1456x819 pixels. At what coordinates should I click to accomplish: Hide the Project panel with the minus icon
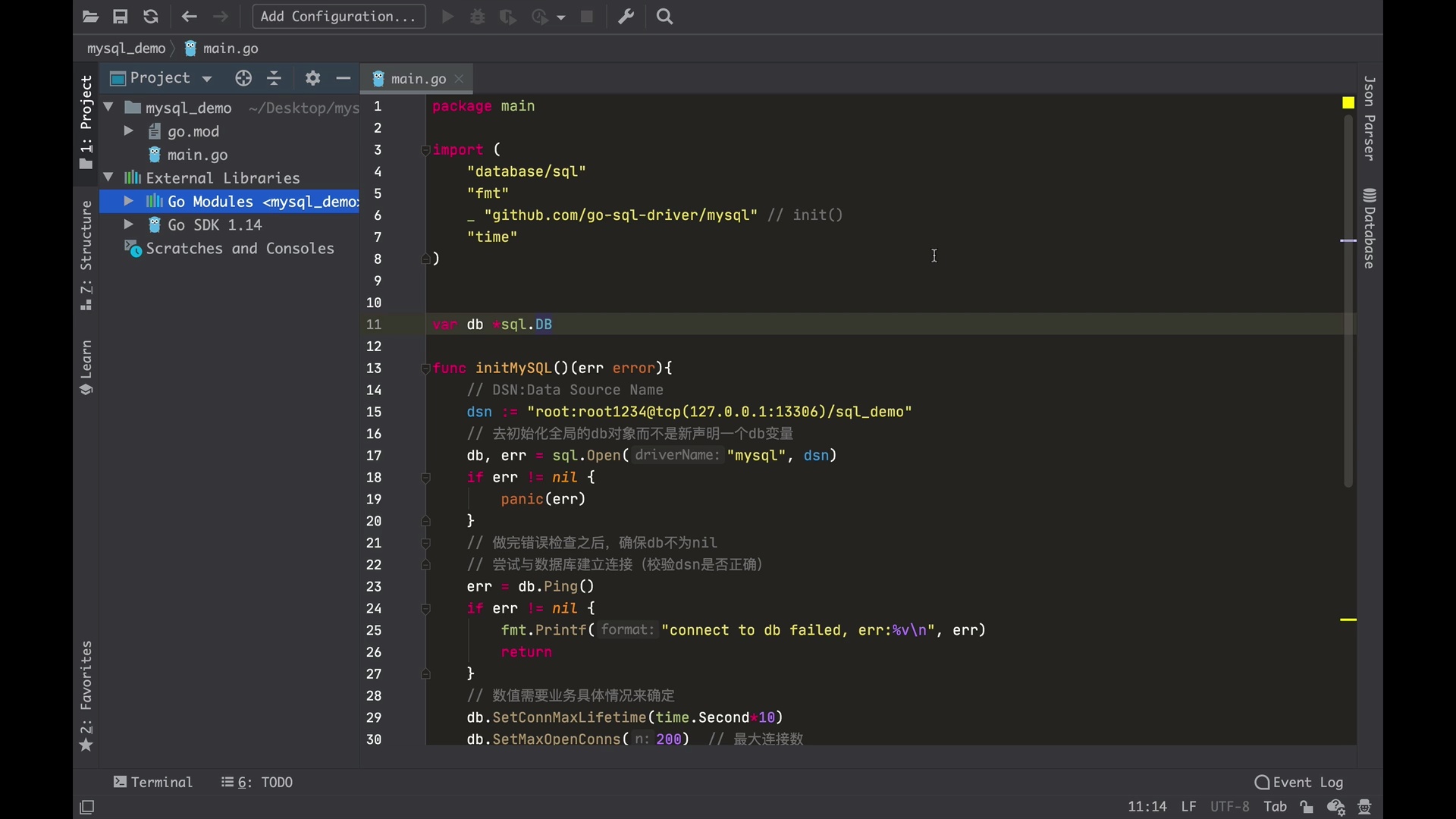[x=343, y=78]
